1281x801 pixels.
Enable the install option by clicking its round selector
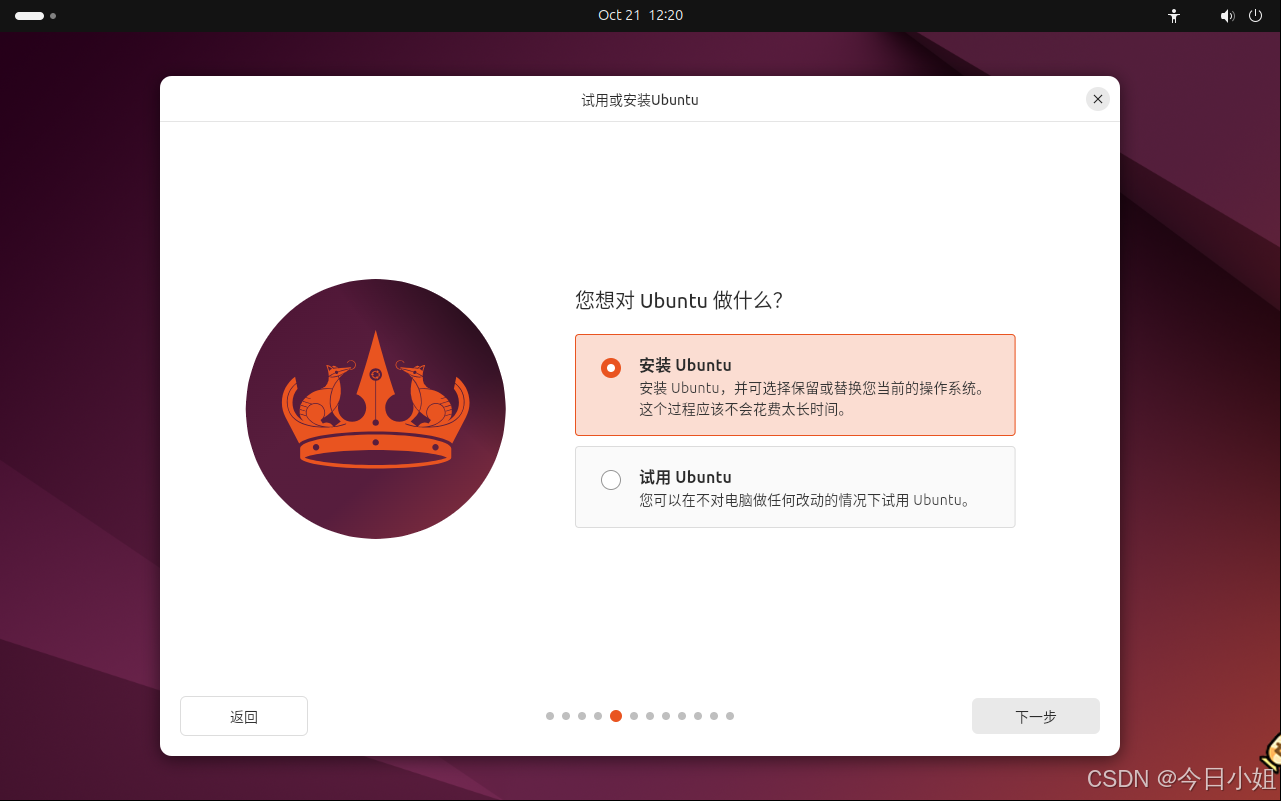click(610, 367)
